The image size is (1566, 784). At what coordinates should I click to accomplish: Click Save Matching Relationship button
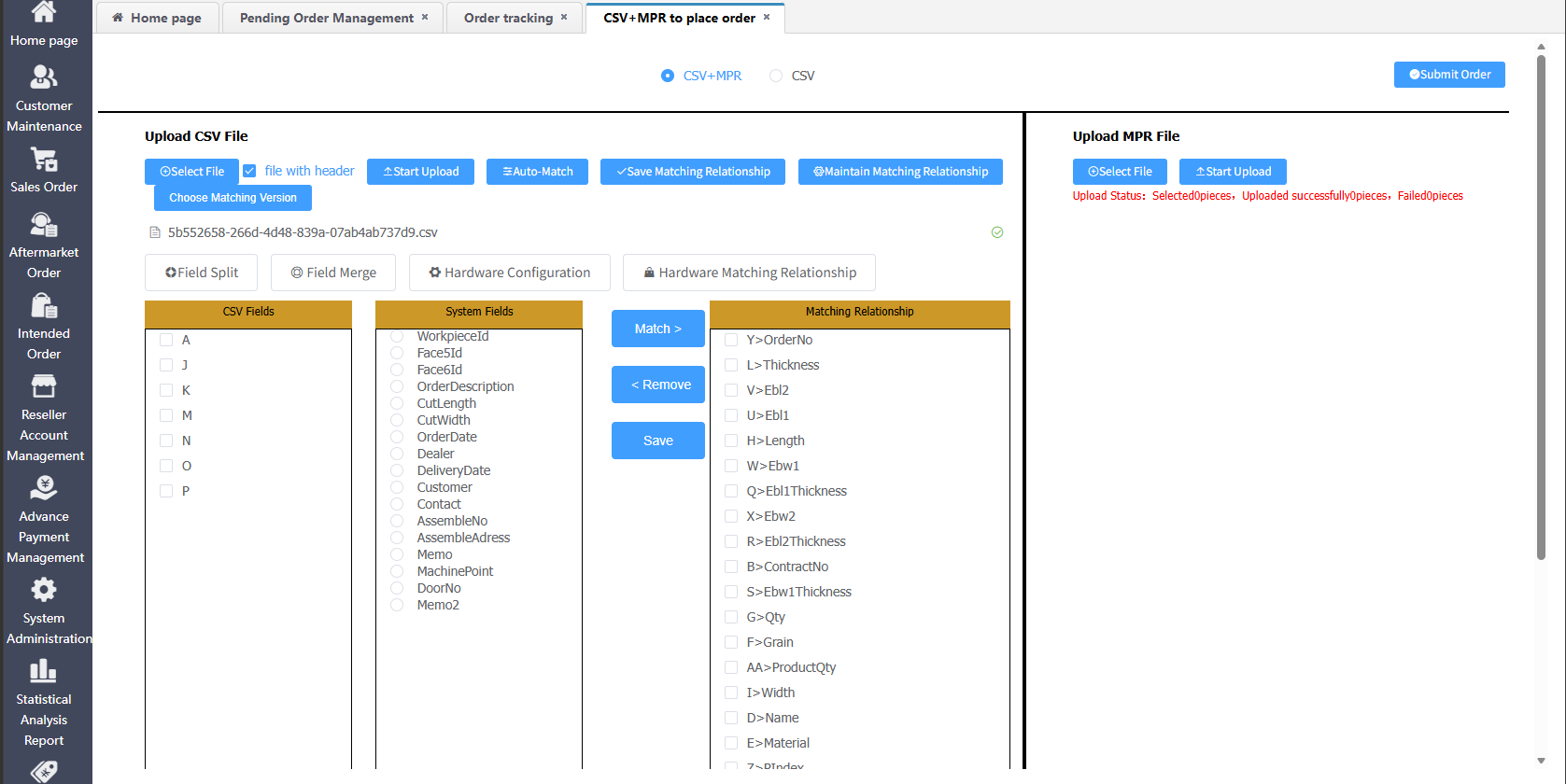[x=693, y=172]
